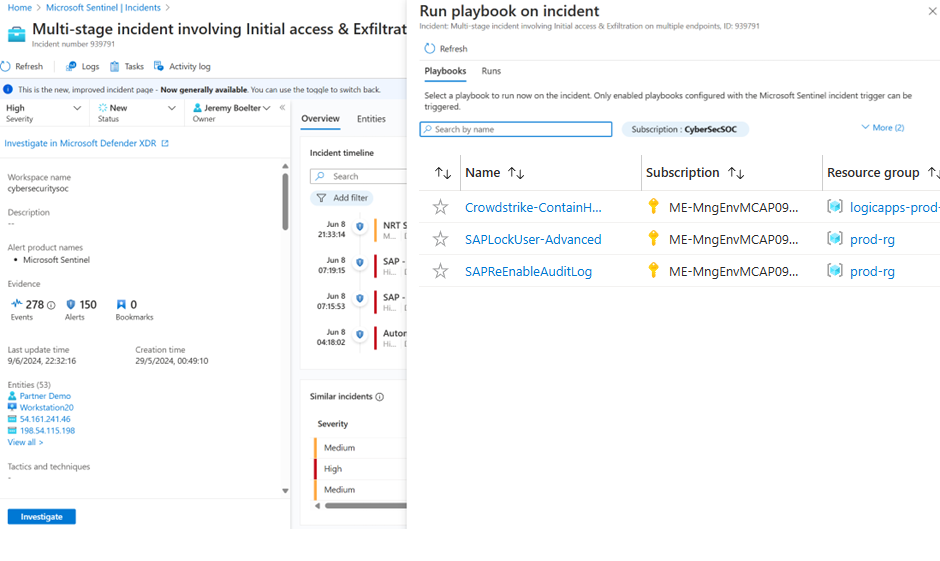
Task: Star the Crowdstrike-ContainH playbook as favorite
Action: [440, 207]
